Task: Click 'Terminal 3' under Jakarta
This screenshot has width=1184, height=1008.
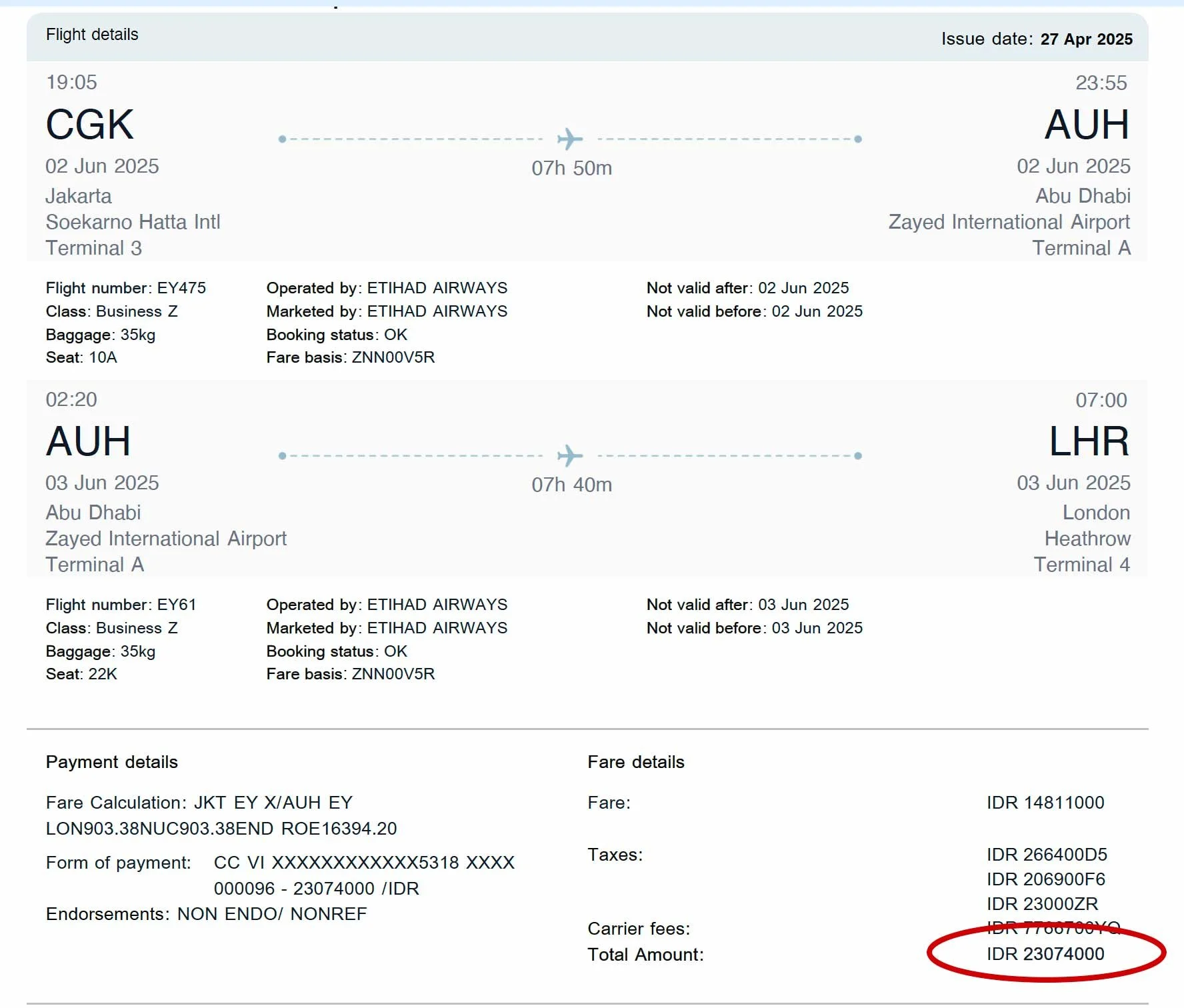Action: pyautogui.click(x=93, y=248)
